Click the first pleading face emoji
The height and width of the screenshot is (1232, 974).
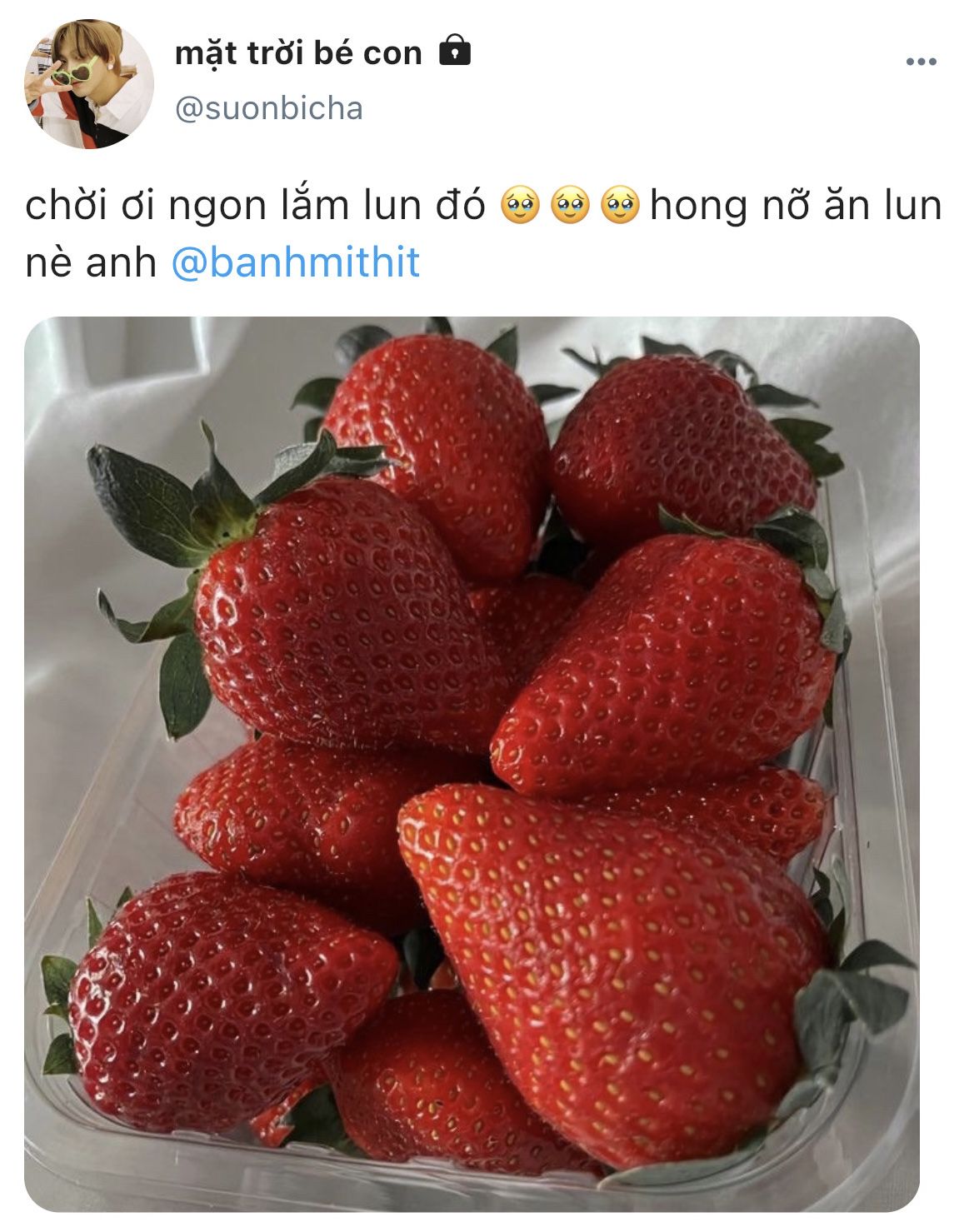pos(520,205)
